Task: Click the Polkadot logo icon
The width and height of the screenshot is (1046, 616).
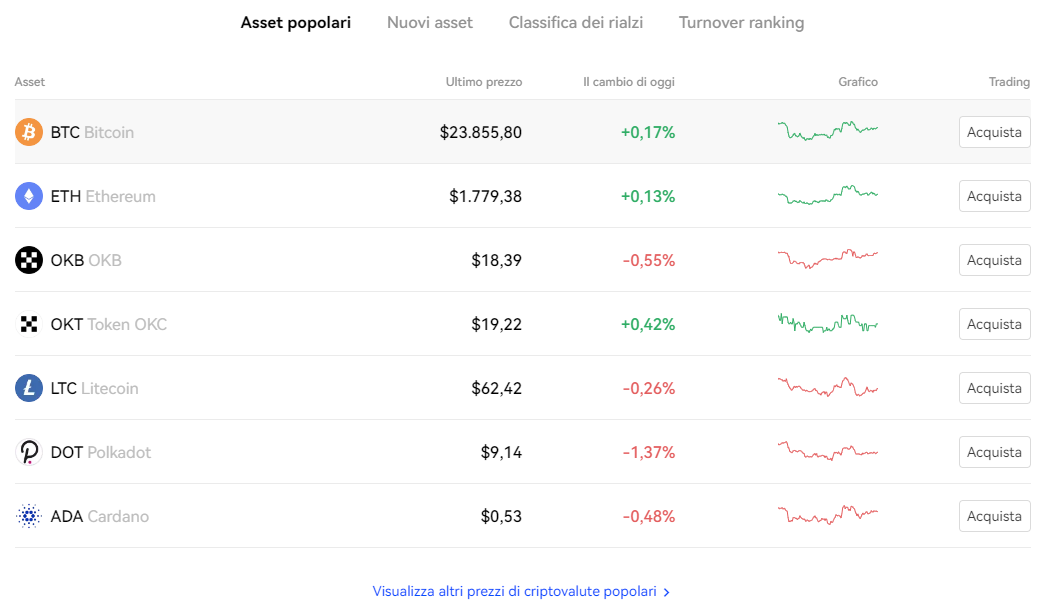Action: tap(29, 452)
